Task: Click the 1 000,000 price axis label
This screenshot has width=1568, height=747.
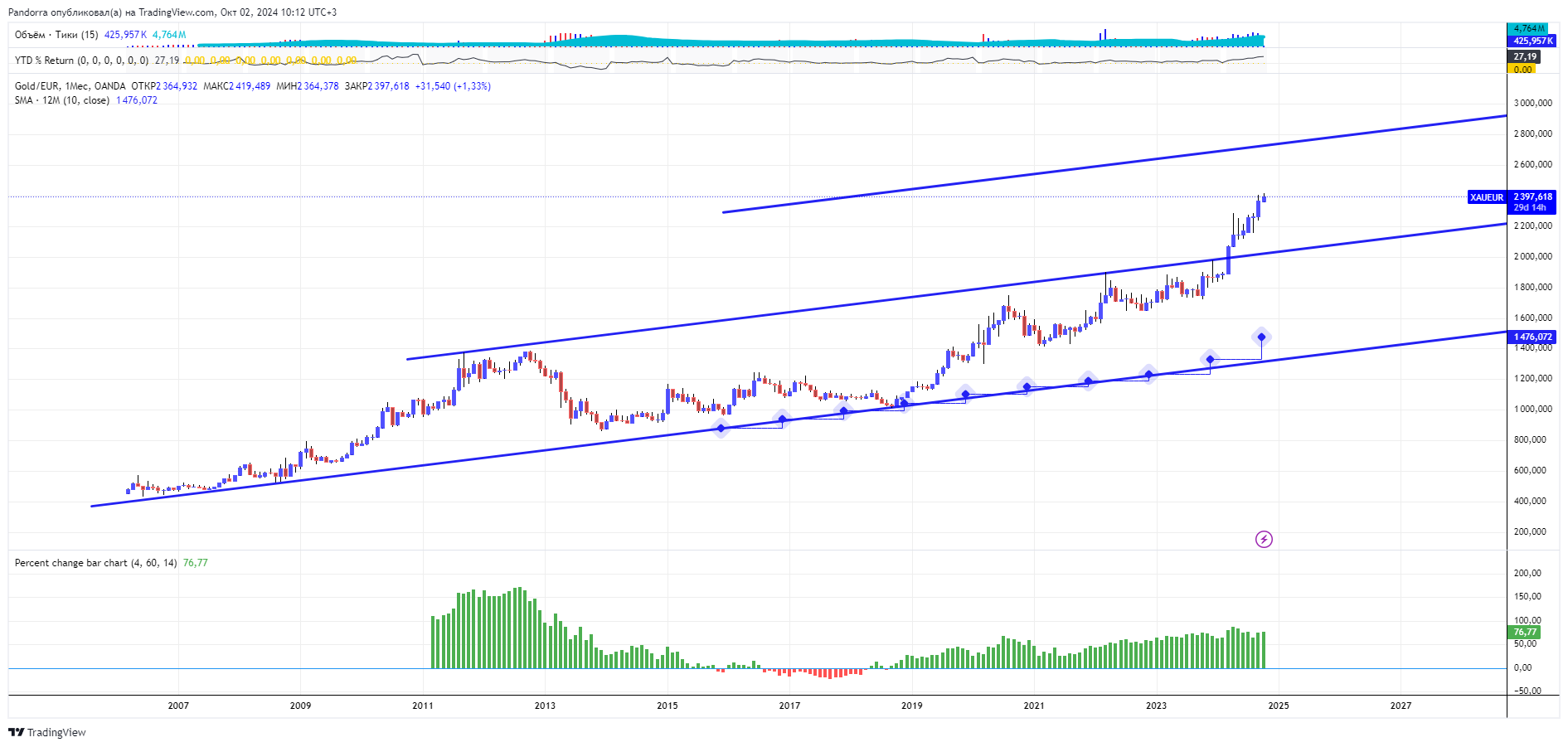Action: click(x=1533, y=409)
